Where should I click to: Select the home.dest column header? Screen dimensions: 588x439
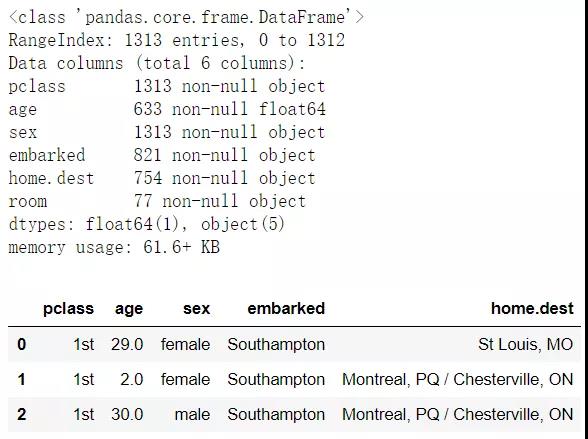click(x=532, y=309)
